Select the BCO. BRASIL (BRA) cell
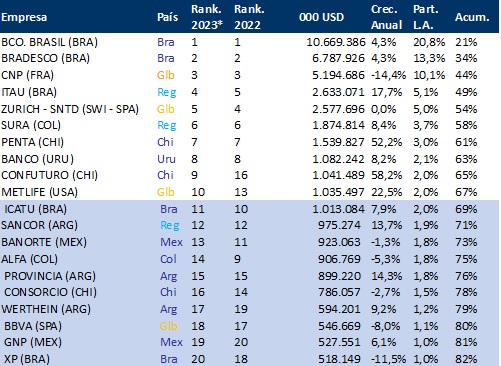This screenshot has height=366, width=501. click(49, 42)
